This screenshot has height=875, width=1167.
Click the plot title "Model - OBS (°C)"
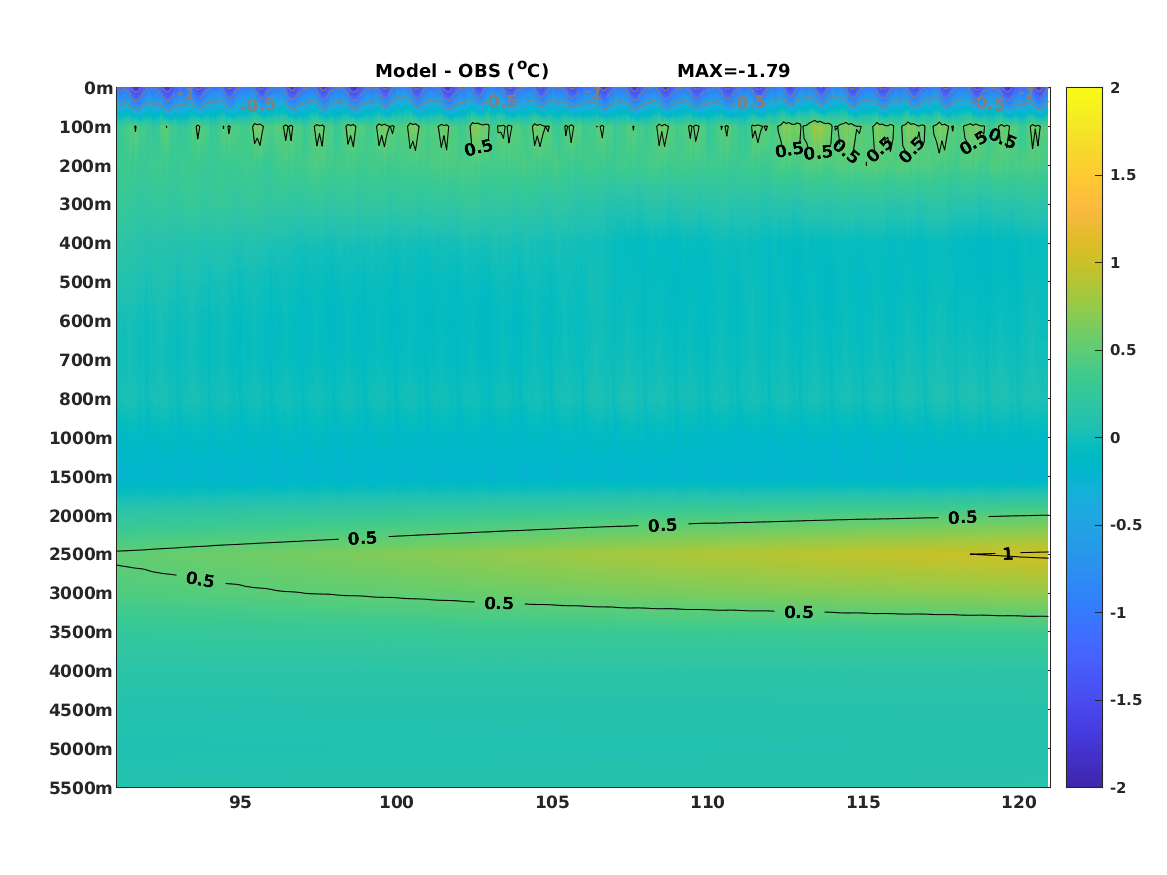click(461, 70)
